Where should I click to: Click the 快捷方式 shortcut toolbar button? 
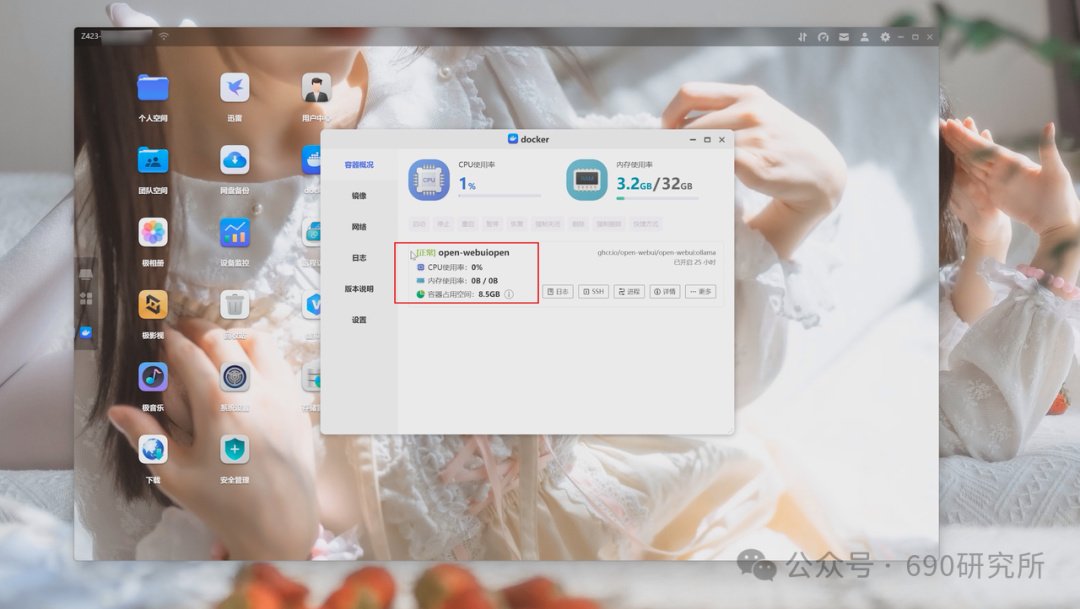tap(645, 224)
